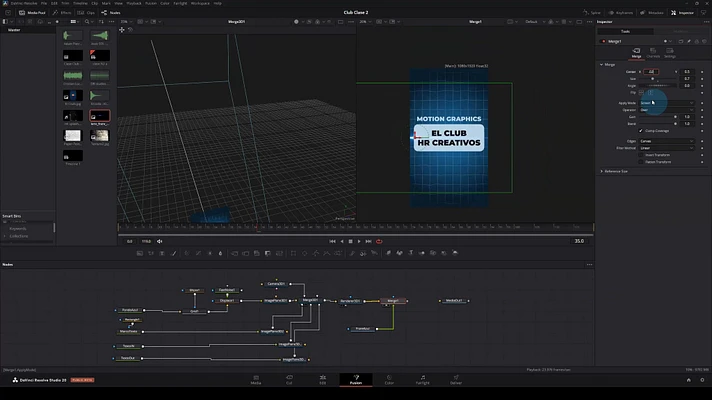Add a Rectangle mask from toolbar

click(293, 253)
